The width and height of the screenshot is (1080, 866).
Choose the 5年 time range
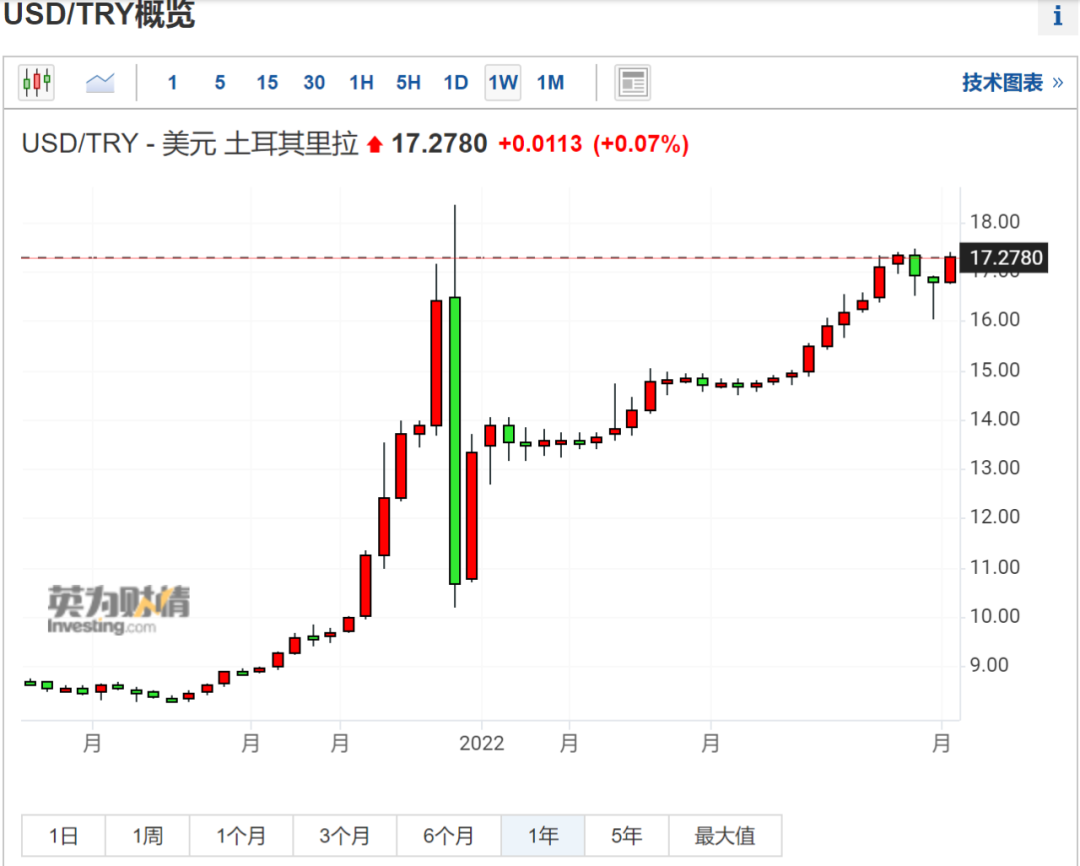point(627,836)
